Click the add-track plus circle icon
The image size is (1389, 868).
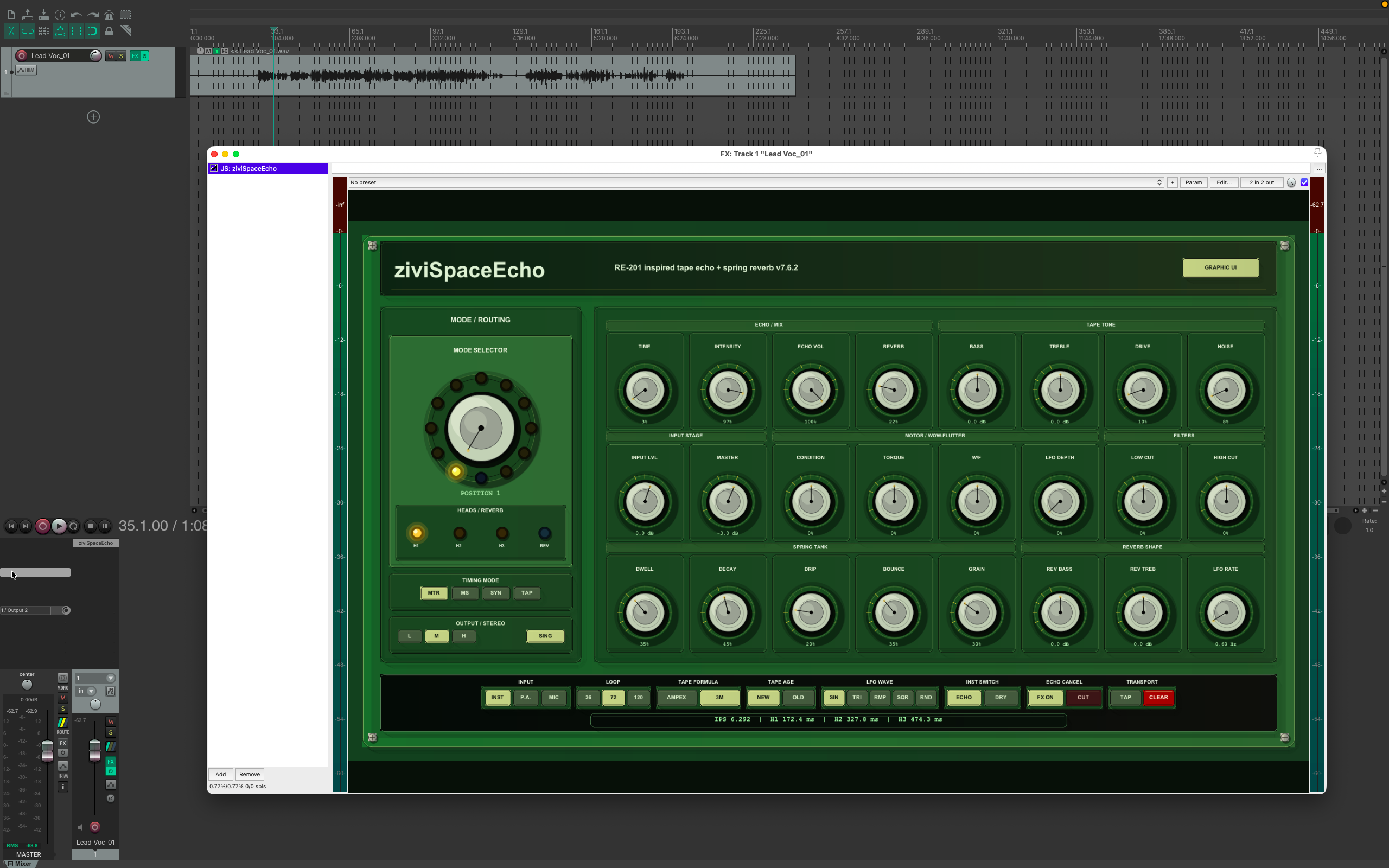(x=93, y=117)
